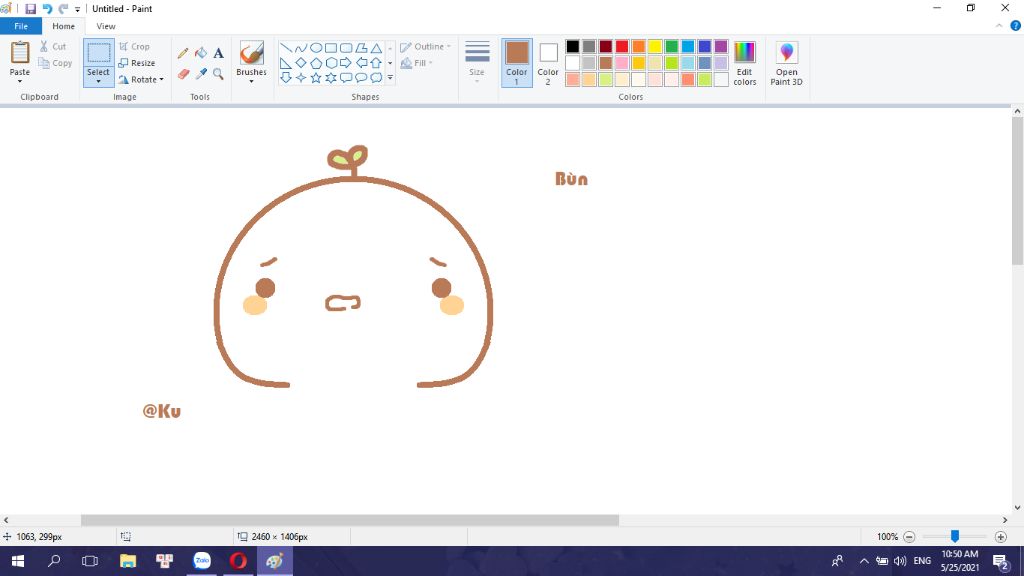Select the Color picker eyedropper tool
This screenshot has height=576, width=1024.
pos(201,74)
